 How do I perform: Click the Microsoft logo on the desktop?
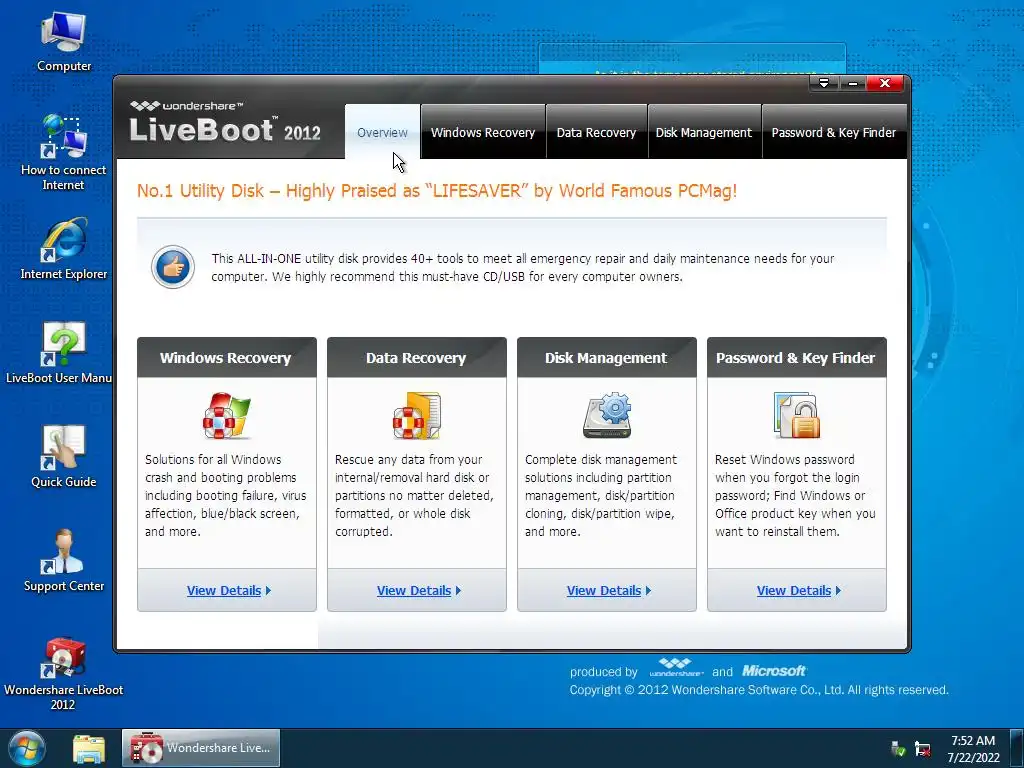[774, 671]
